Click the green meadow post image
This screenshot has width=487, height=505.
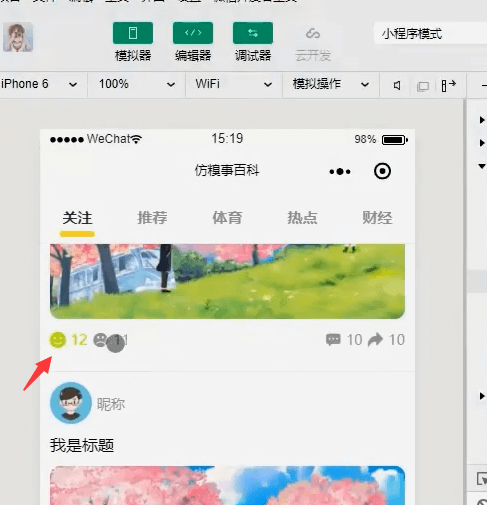(227, 281)
